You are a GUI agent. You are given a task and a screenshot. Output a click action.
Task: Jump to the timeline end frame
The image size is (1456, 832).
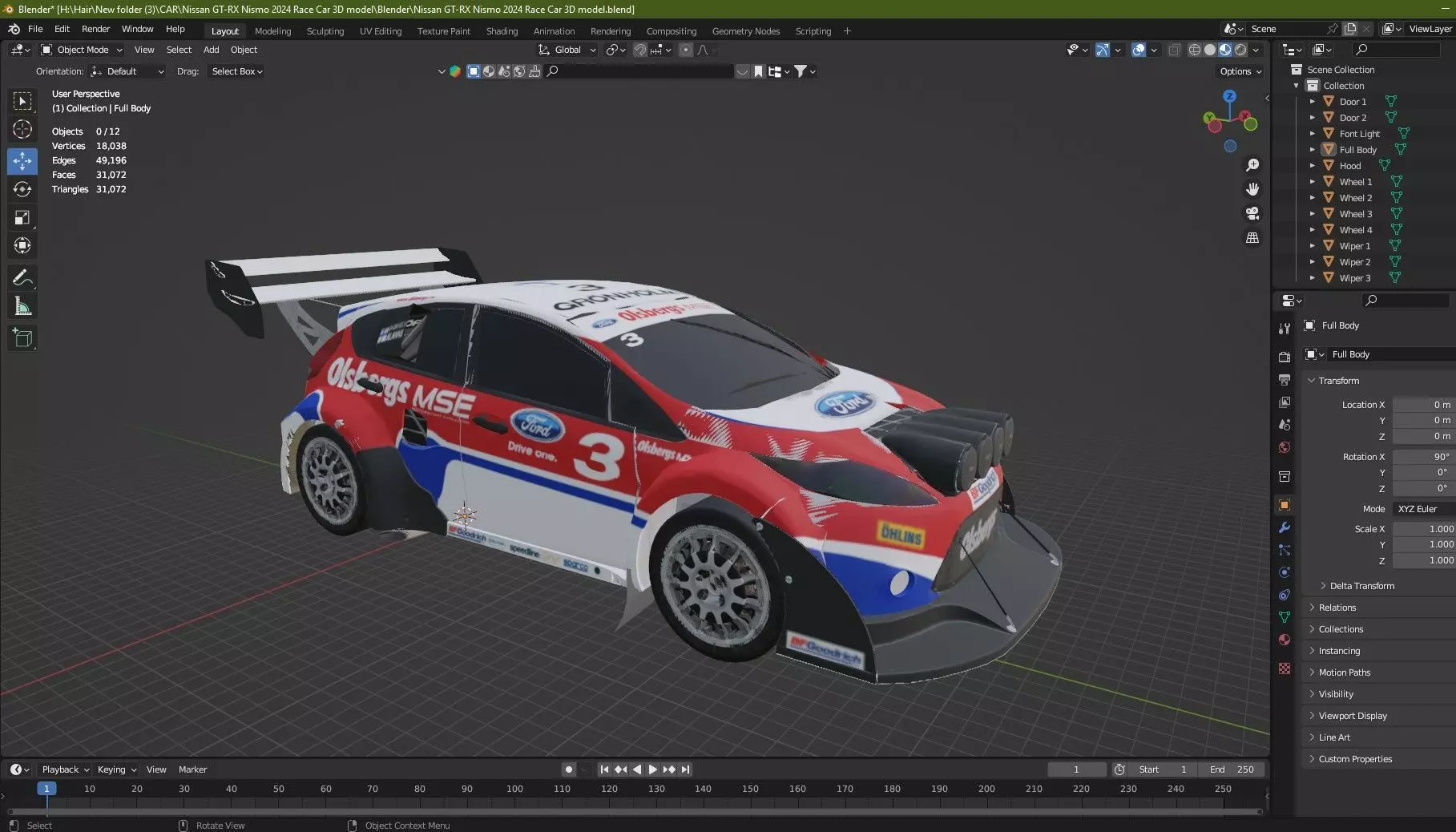coord(685,769)
